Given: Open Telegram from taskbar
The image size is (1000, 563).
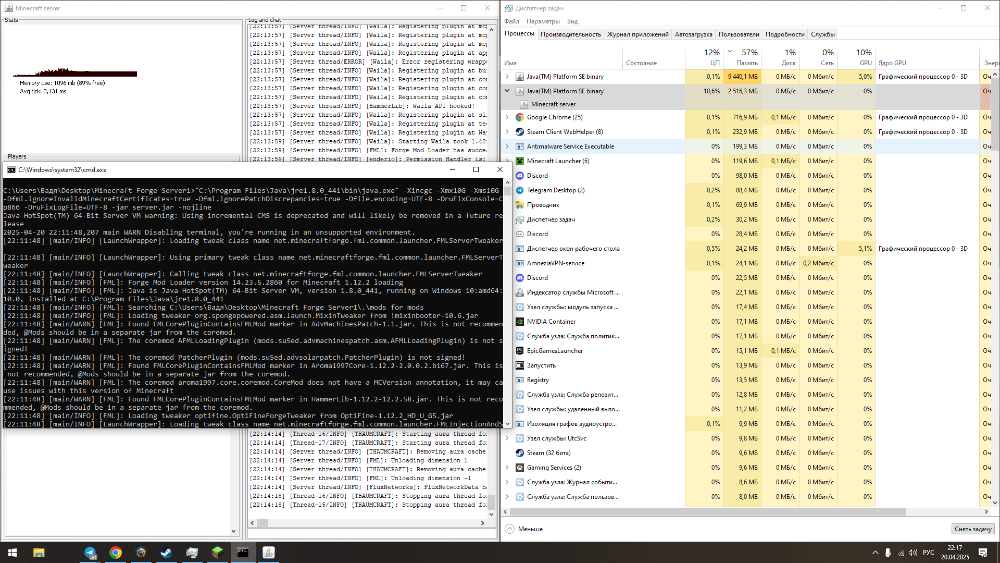Looking at the screenshot, I should pos(90,553).
